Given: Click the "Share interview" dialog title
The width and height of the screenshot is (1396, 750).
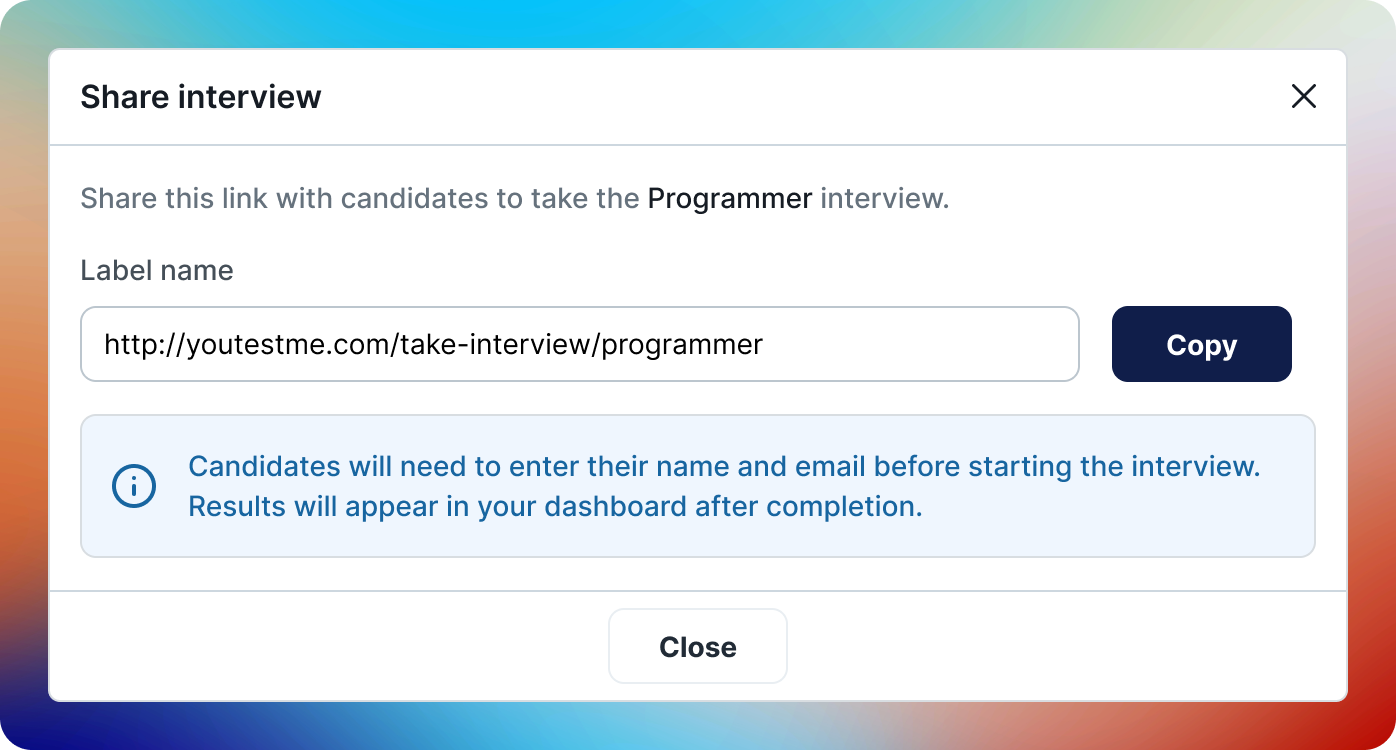Looking at the screenshot, I should [x=201, y=97].
